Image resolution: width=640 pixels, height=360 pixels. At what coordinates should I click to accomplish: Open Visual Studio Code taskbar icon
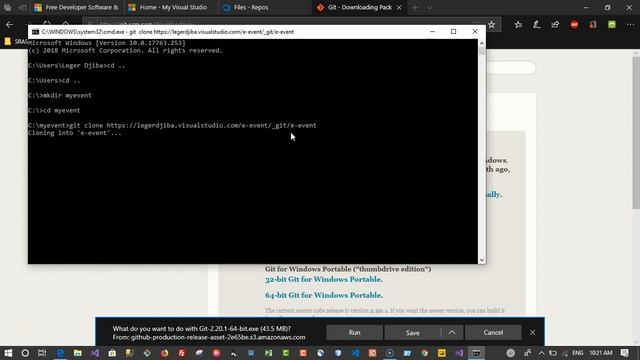[x=356, y=353]
